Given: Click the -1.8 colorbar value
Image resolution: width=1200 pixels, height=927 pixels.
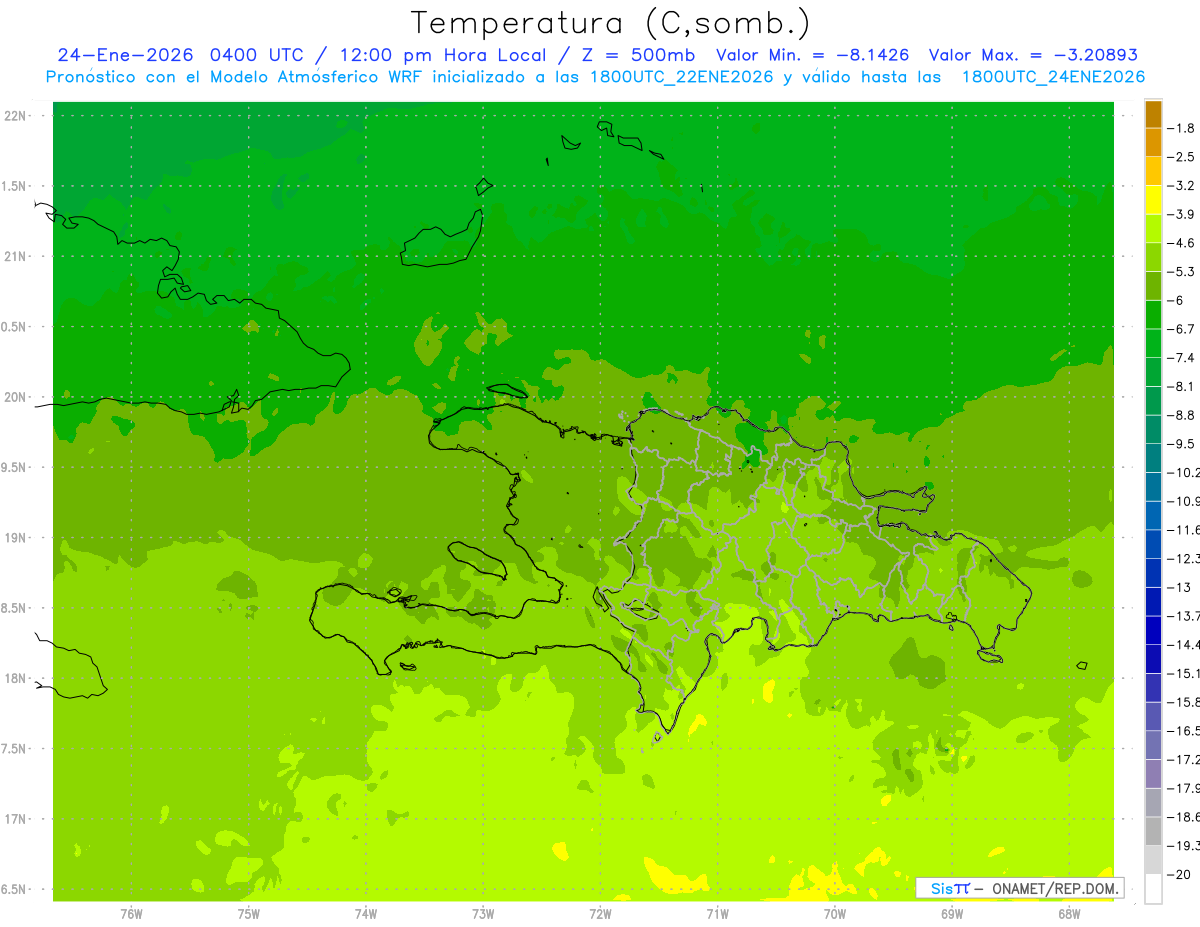Looking at the screenshot, I should click(1181, 128).
